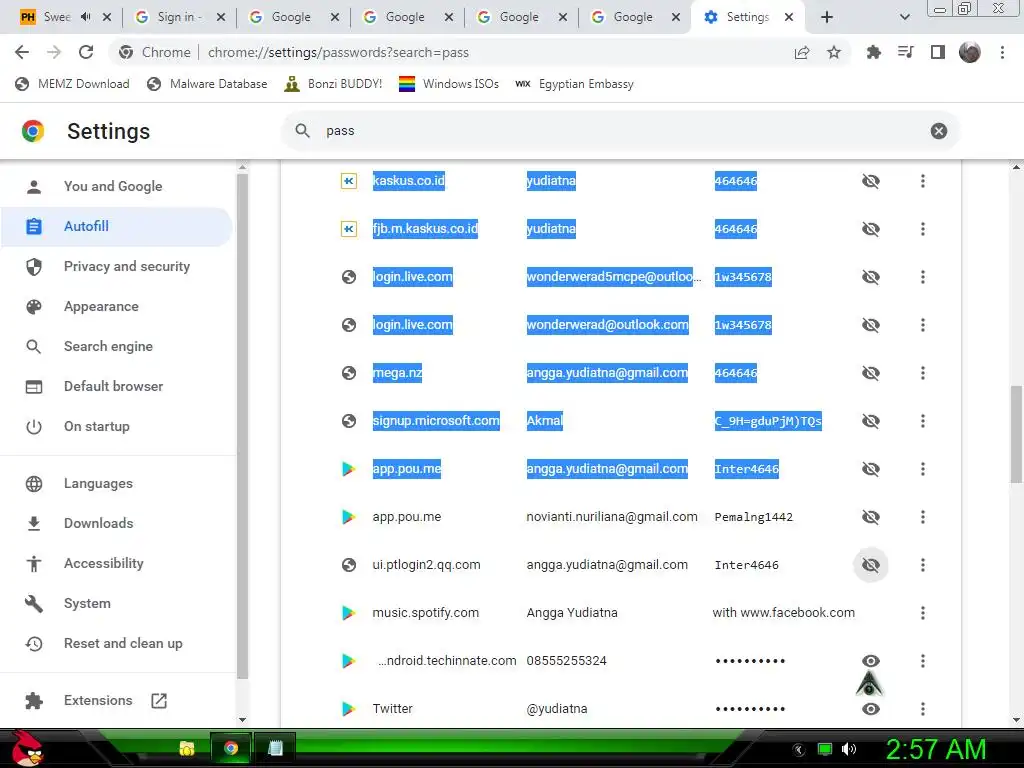Viewport: 1024px width, 768px height.
Task: Hide password for kaskus.co.id entry
Action: click(x=871, y=181)
